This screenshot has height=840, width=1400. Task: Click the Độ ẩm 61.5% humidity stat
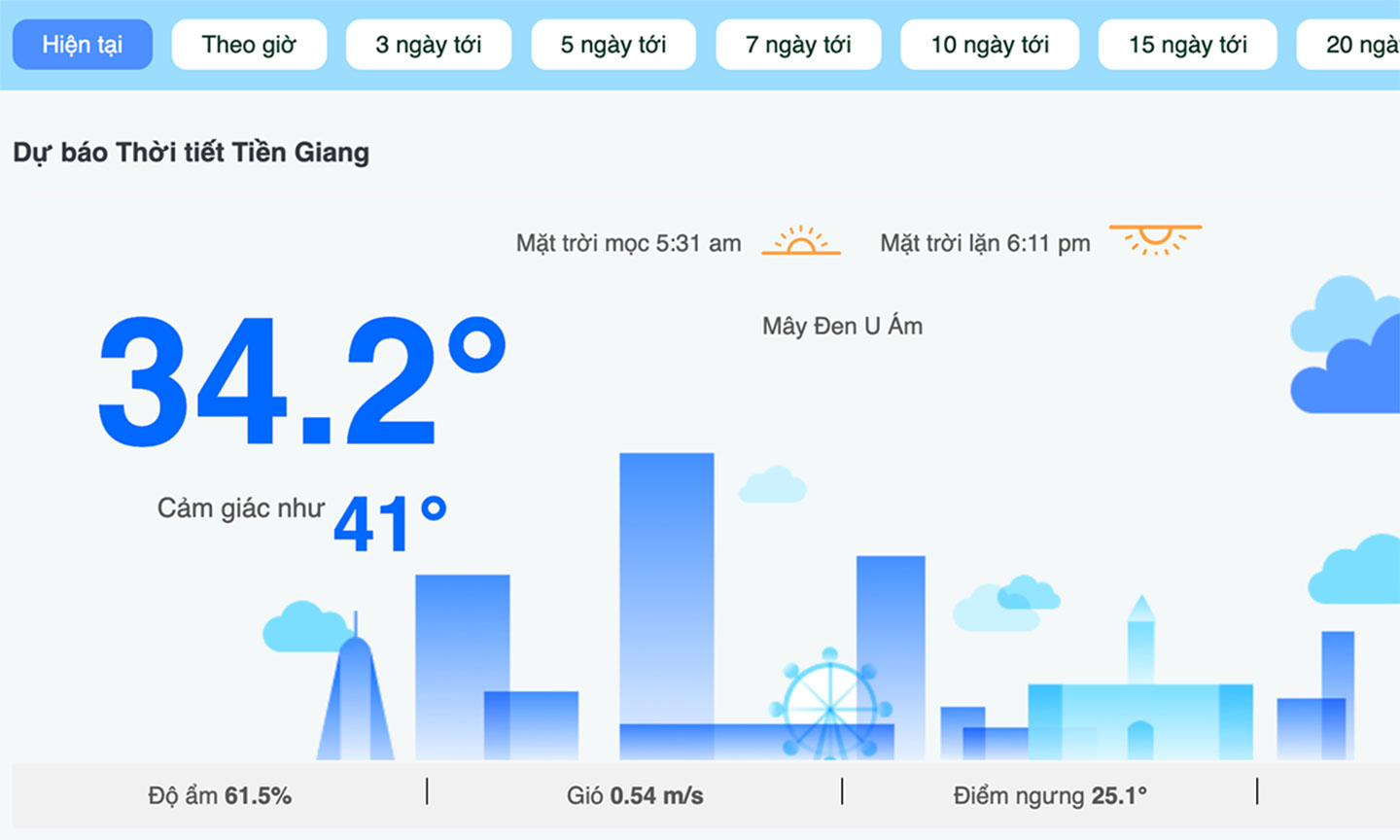(220, 795)
